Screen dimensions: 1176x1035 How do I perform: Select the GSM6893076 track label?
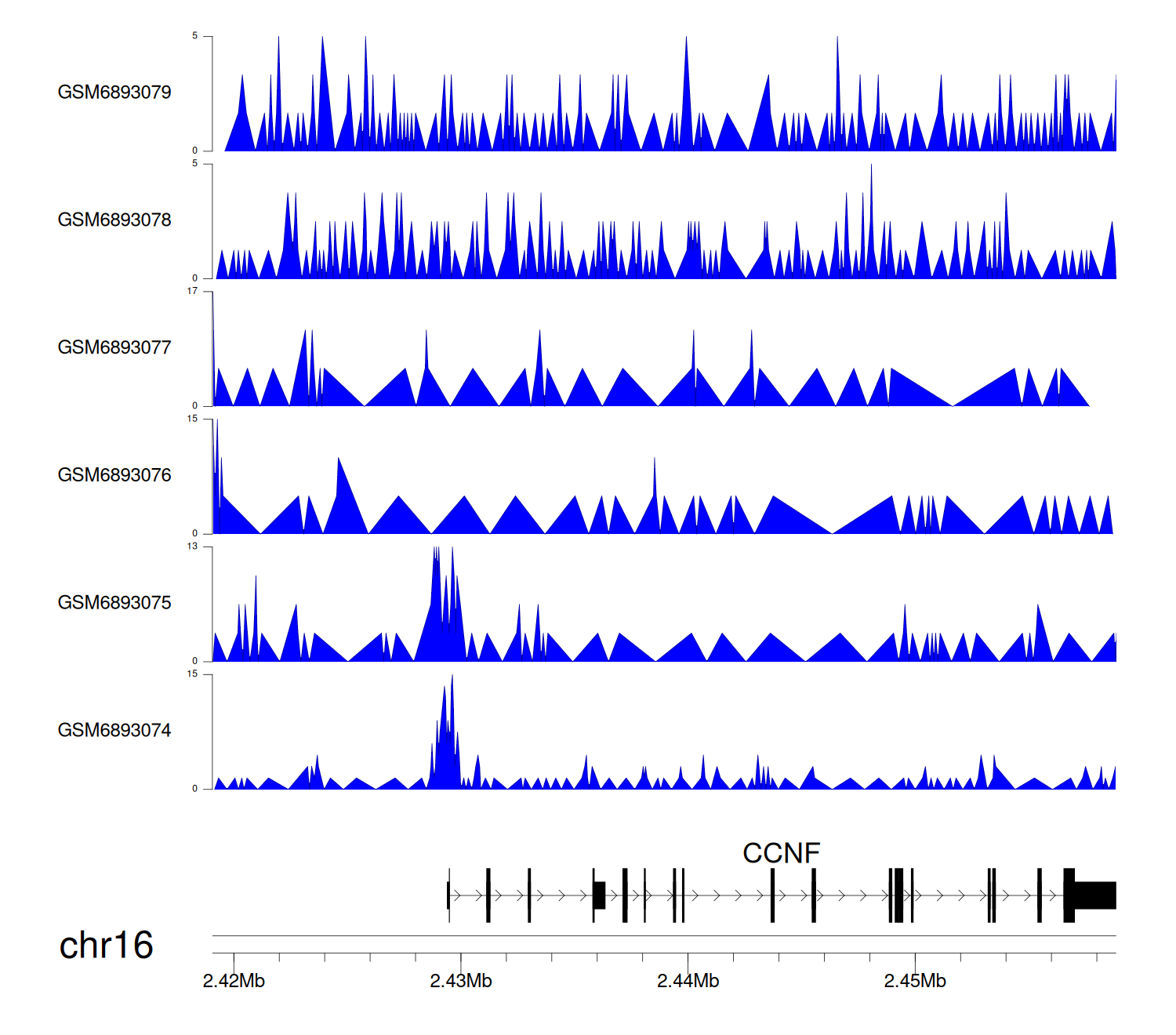coord(114,475)
